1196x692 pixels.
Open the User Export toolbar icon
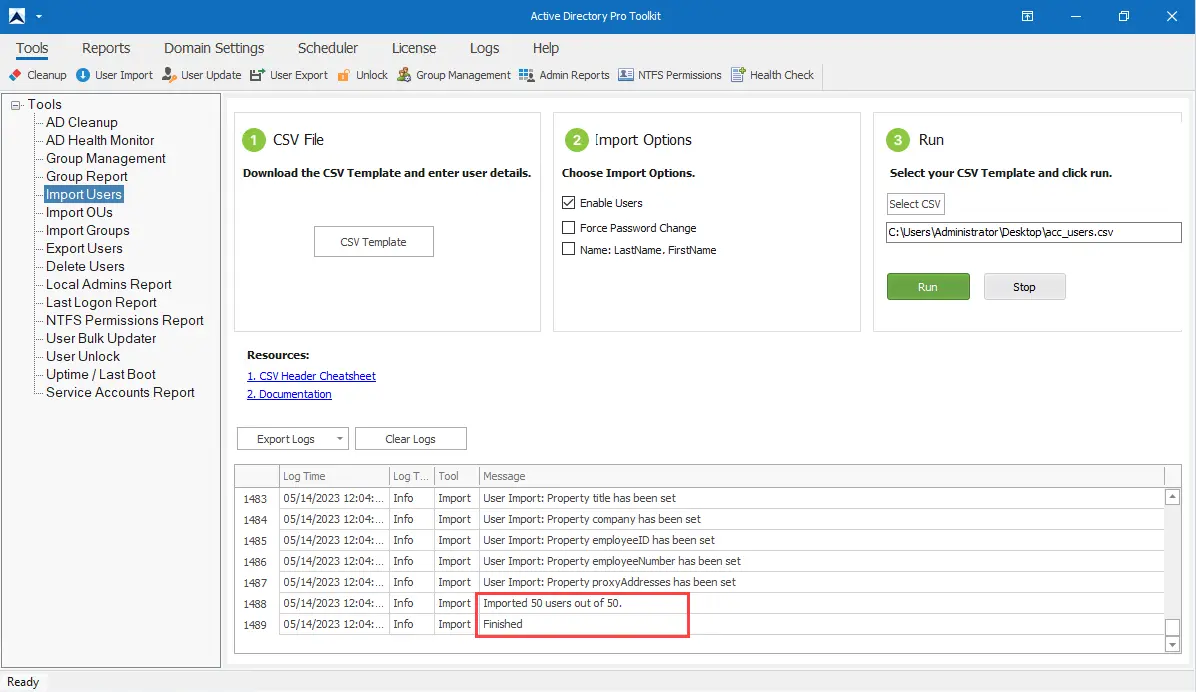tap(258, 75)
